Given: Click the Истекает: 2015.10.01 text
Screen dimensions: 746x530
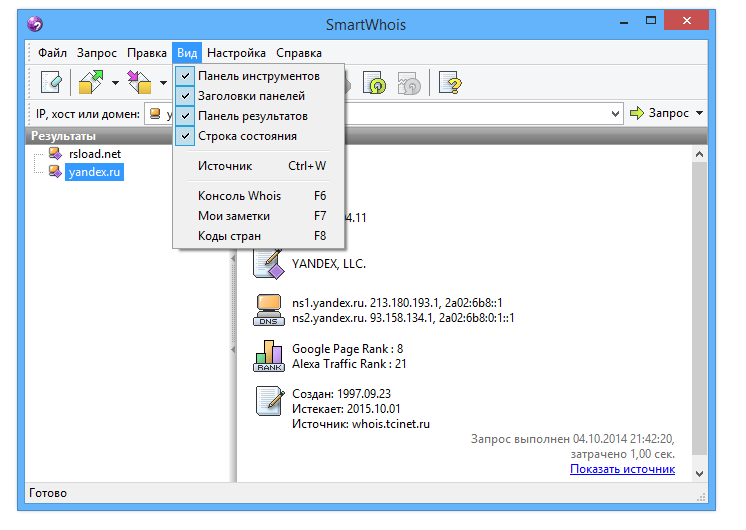Looking at the screenshot, I should pos(346,409).
